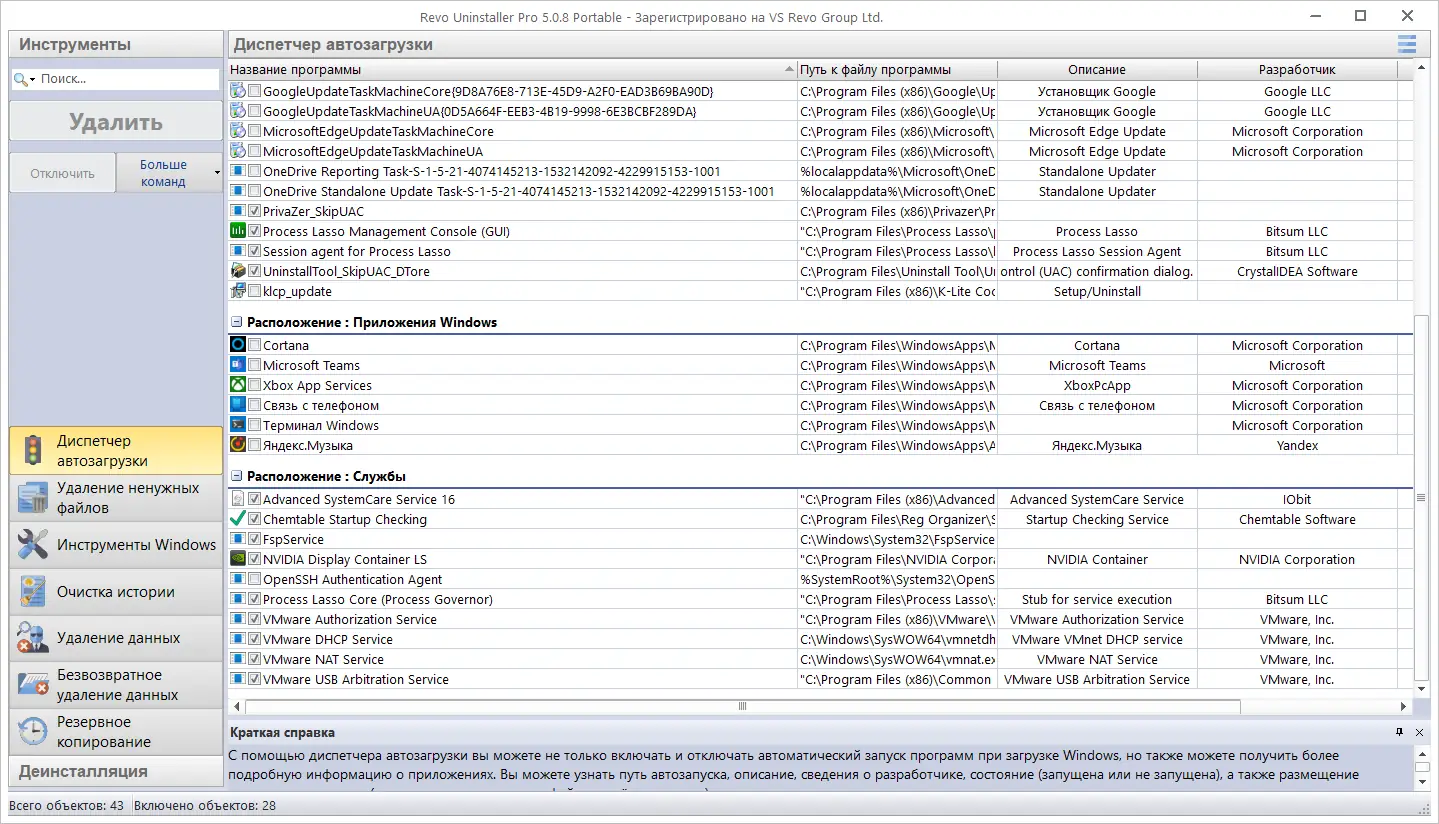Click the trash bin icon for Удаление ненужных файлов

click(x=33, y=498)
